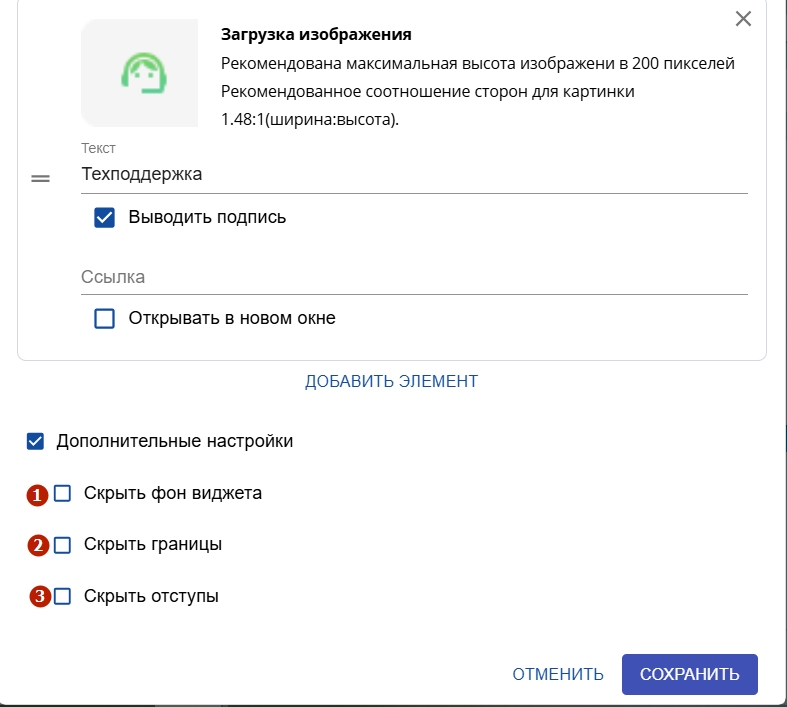Click red marker number 2 icon
787x707 pixels.
[x=38, y=545]
